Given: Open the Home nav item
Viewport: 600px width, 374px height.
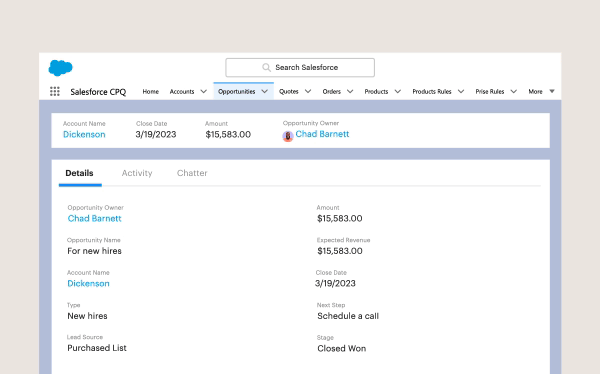Looking at the screenshot, I should coord(151,91).
